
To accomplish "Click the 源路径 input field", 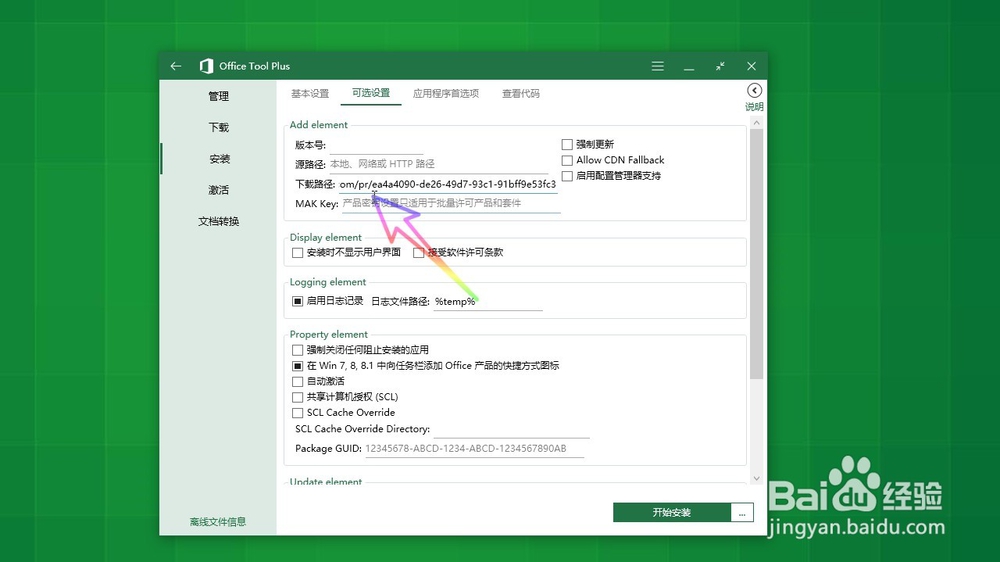I will click(439, 164).
